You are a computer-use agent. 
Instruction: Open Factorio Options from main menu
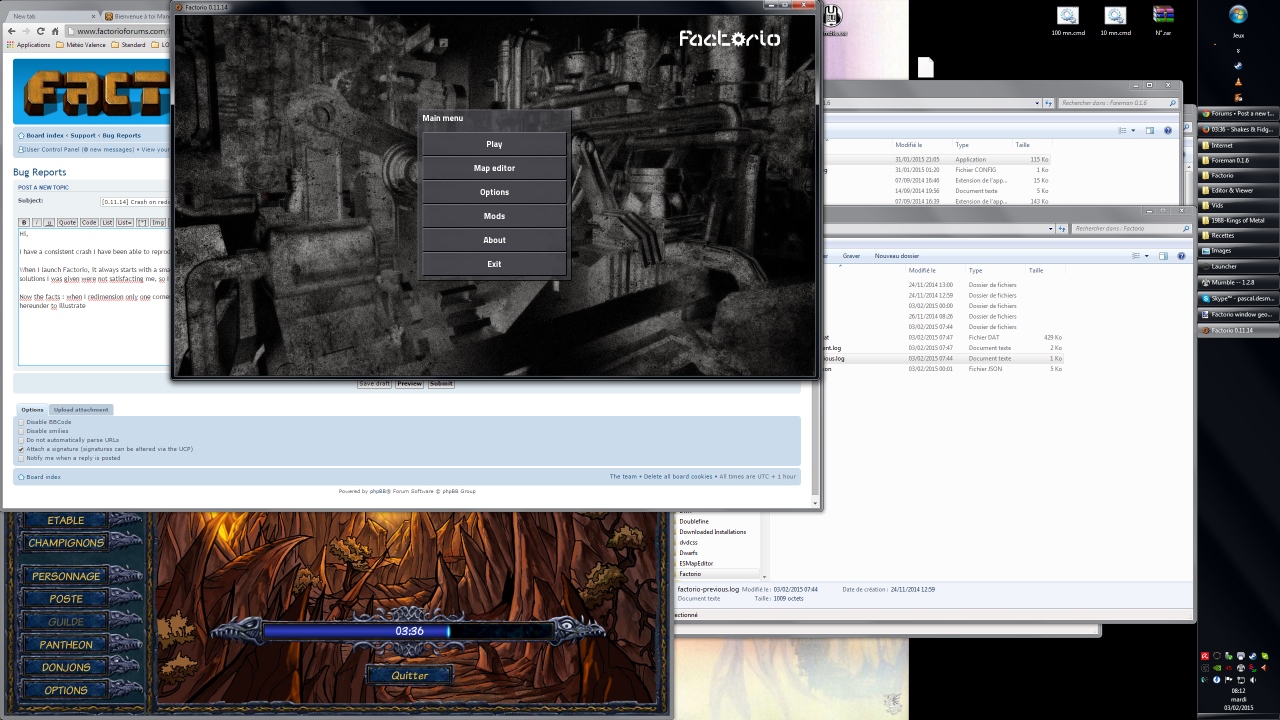click(494, 192)
